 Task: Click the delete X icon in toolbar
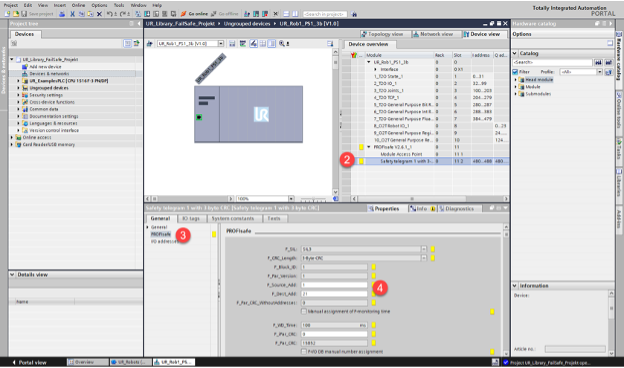point(99,14)
